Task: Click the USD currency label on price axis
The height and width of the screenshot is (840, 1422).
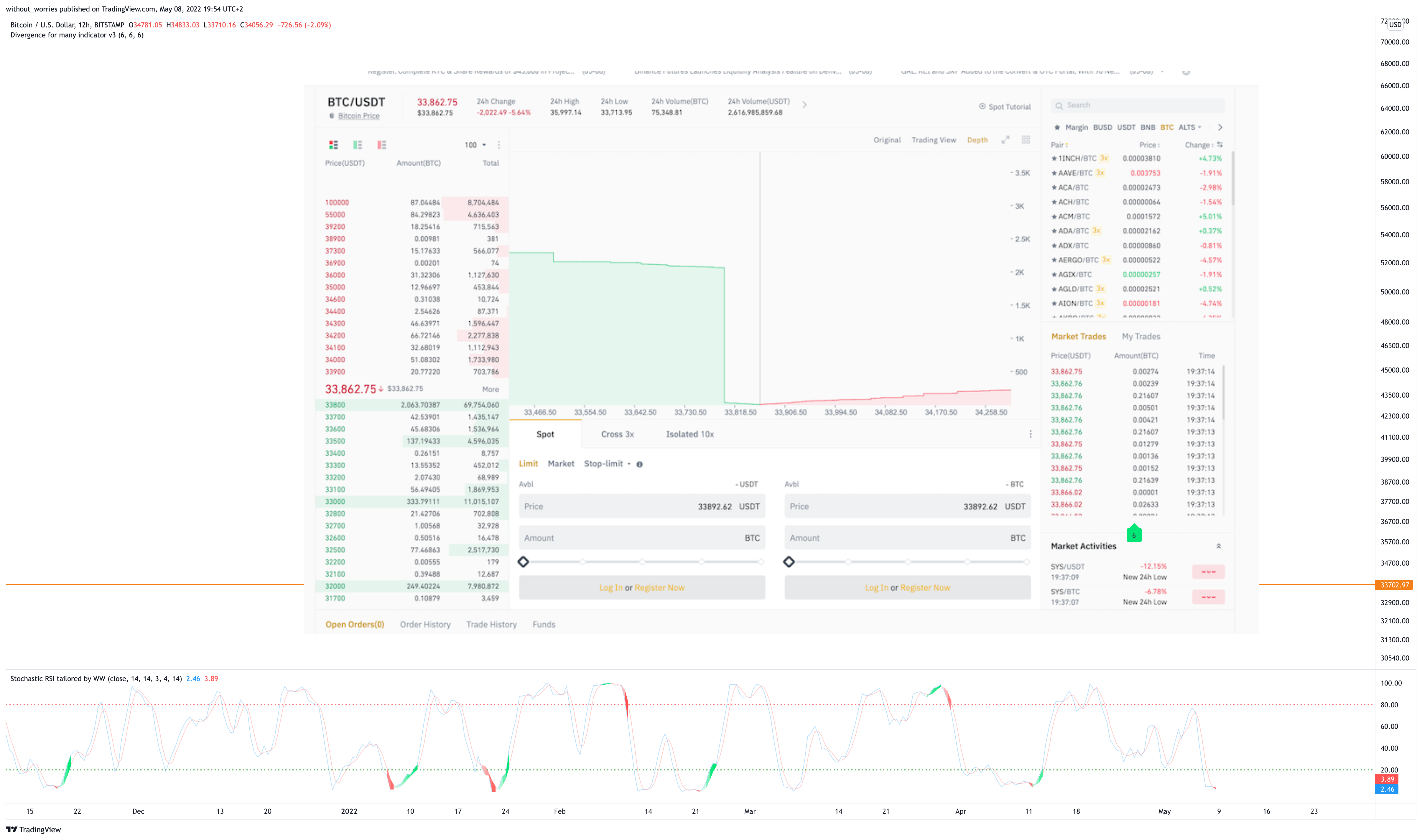Action: pyautogui.click(x=1395, y=24)
